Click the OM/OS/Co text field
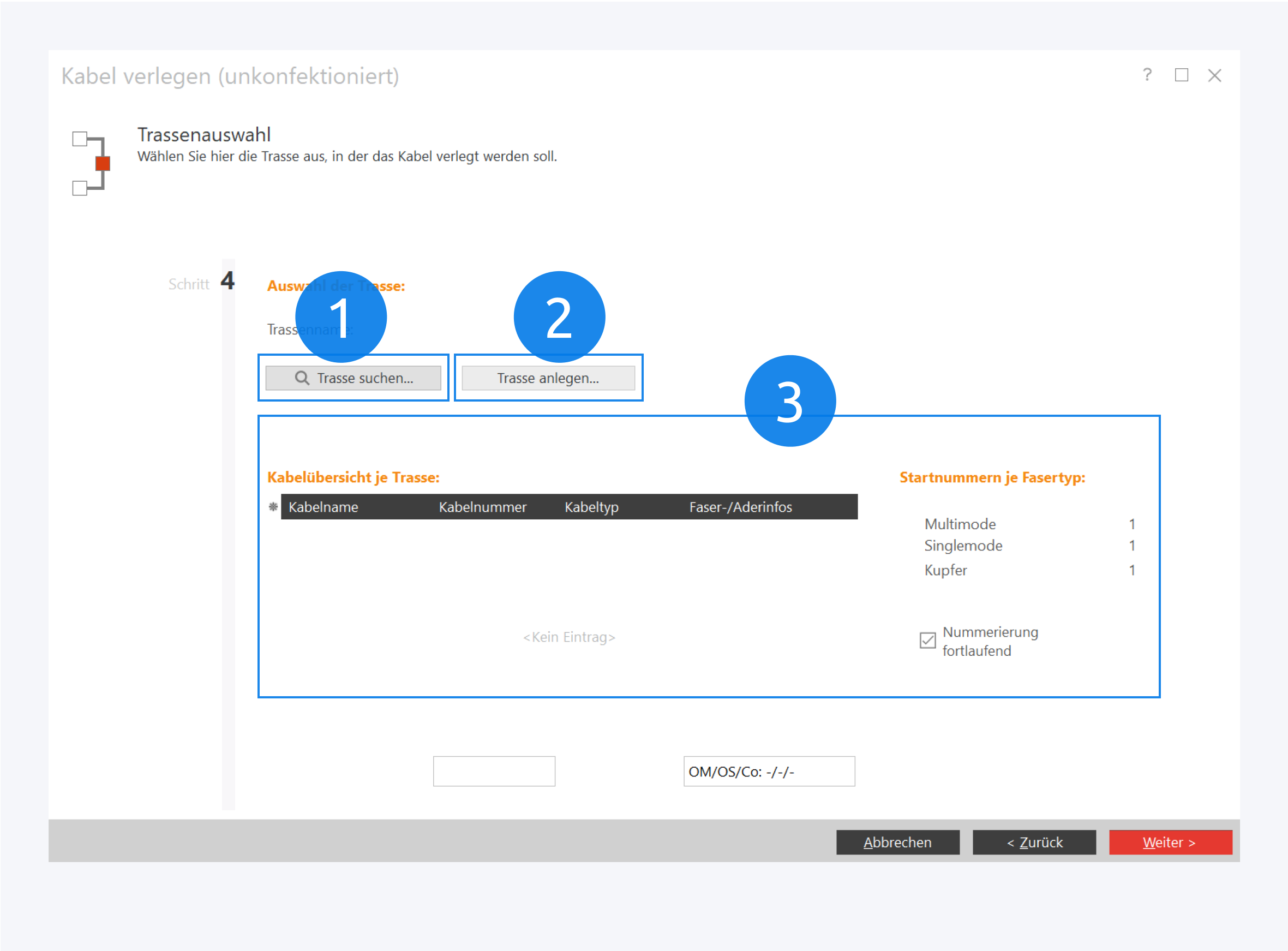Screen dimensions: 1288x951 (x=769, y=771)
